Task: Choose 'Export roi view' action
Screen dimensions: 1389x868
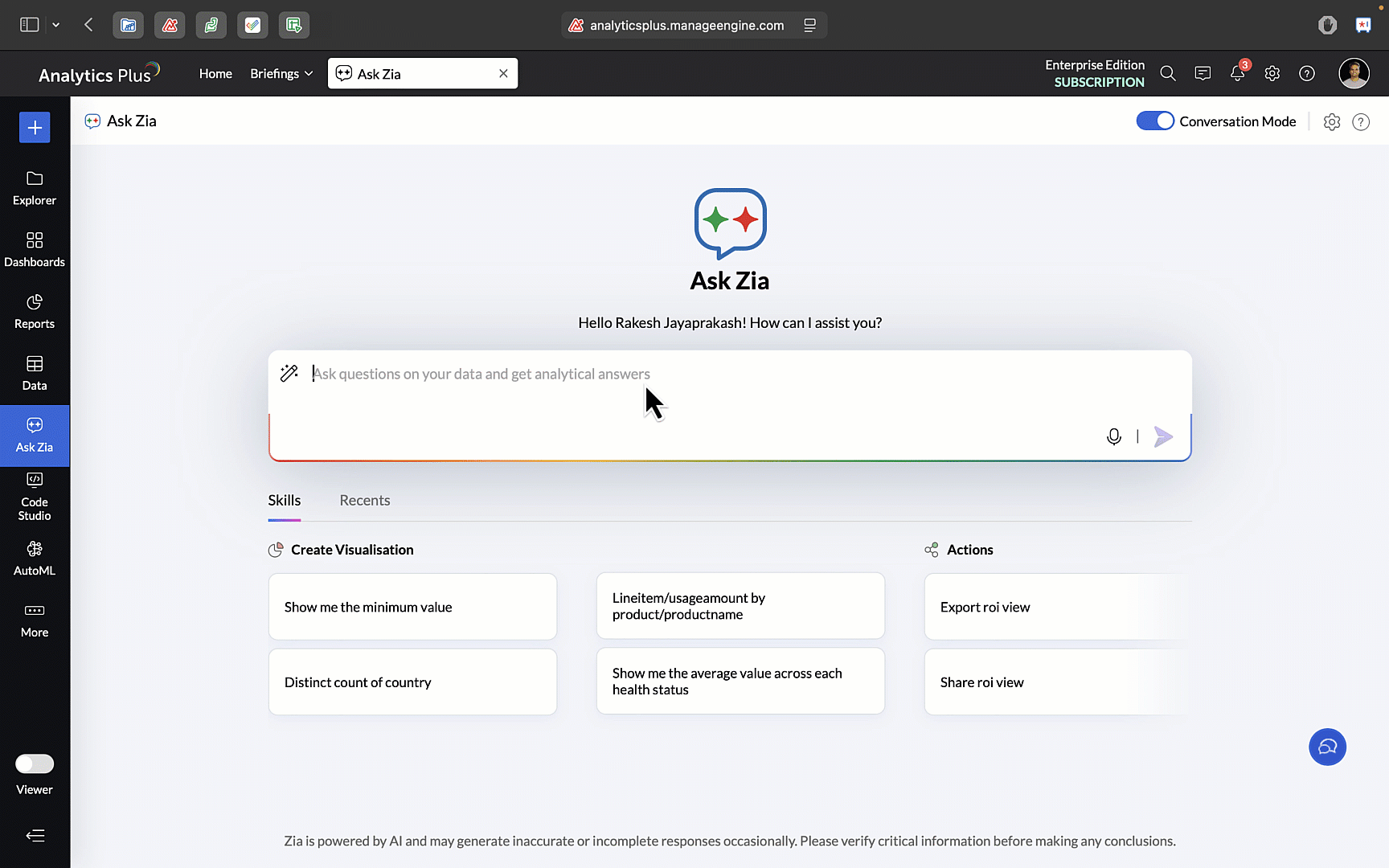Action: click(x=1056, y=607)
